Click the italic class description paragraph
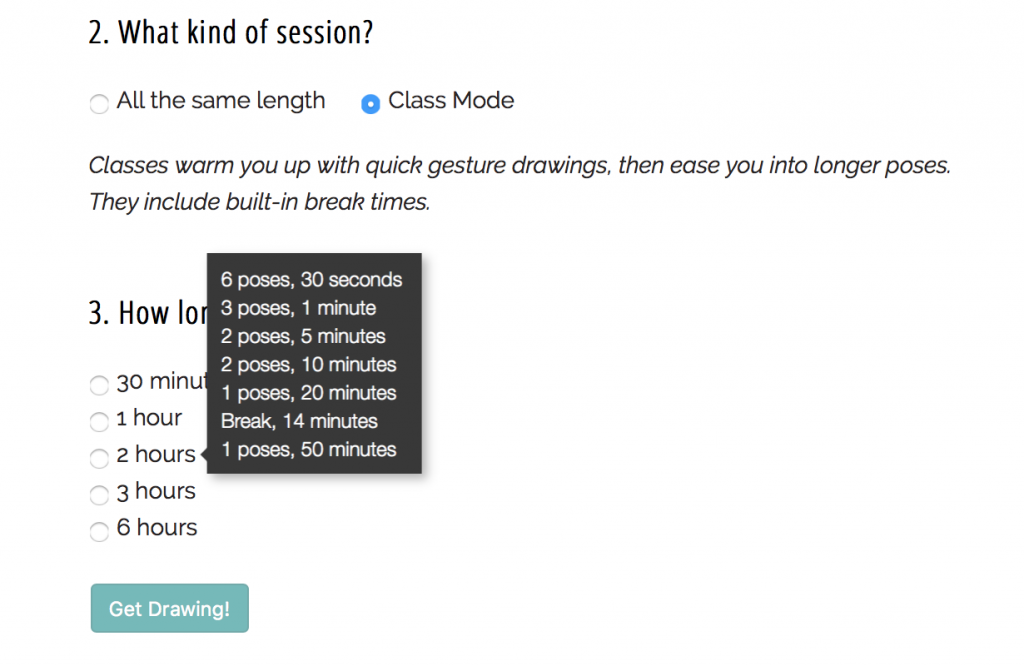The height and width of the screenshot is (666, 1024). coord(519,183)
